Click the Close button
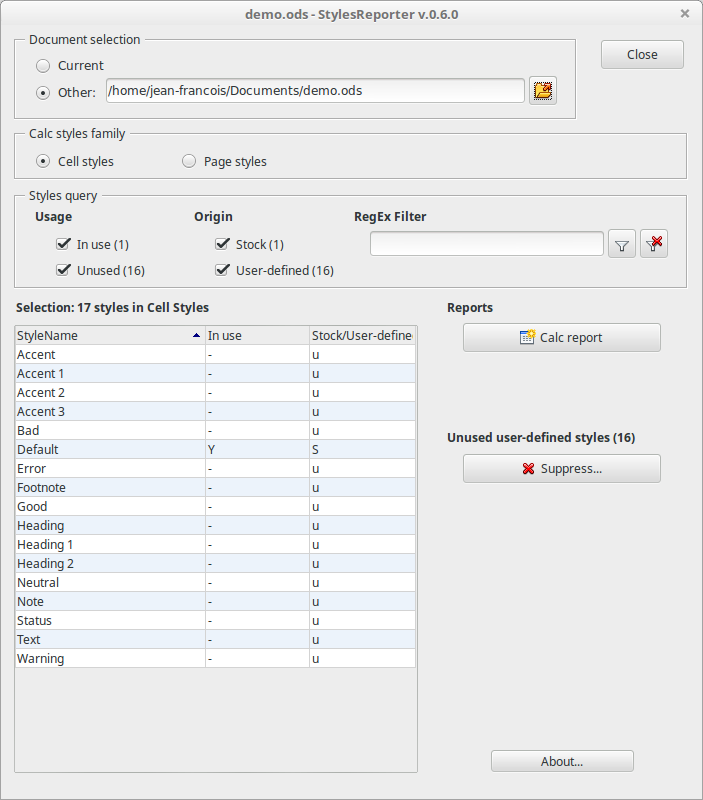Viewport: 703px width, 800px height. (642, 55)
